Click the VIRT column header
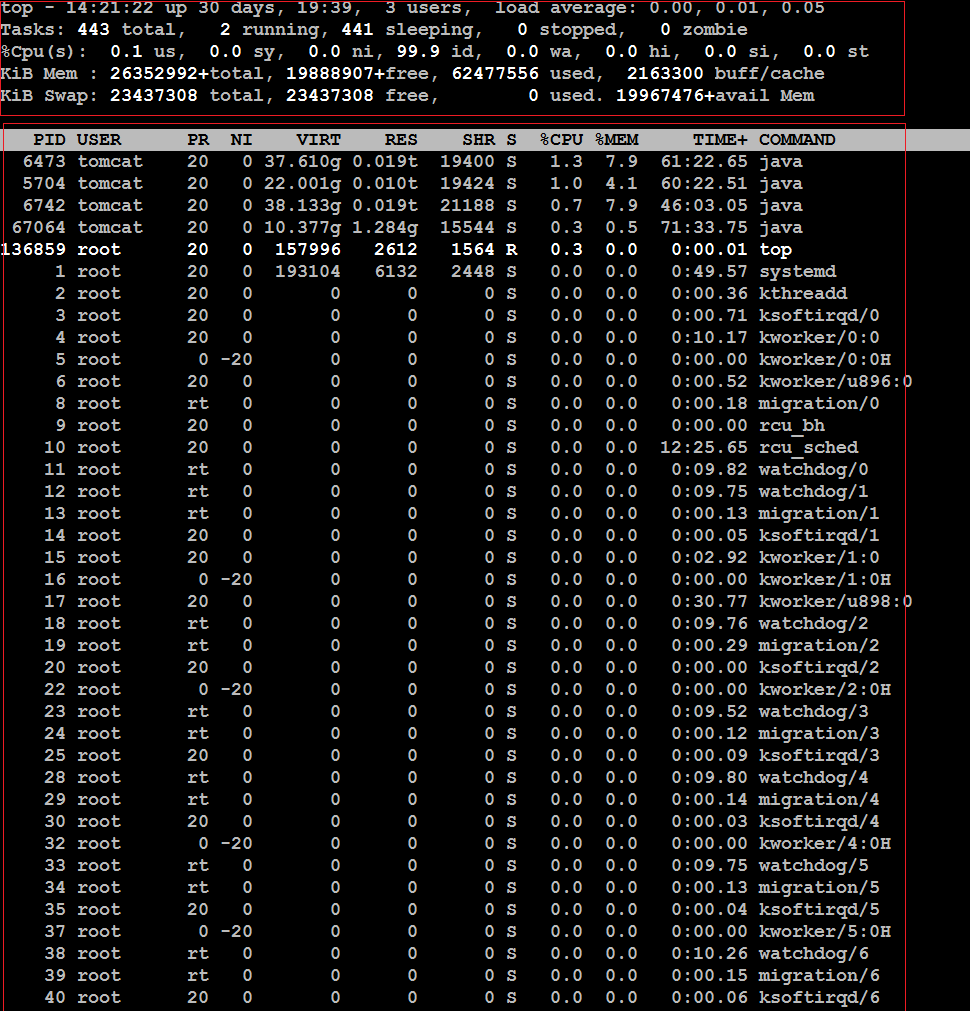This screenshot has width=970, height=1011. tap(319, 139)
